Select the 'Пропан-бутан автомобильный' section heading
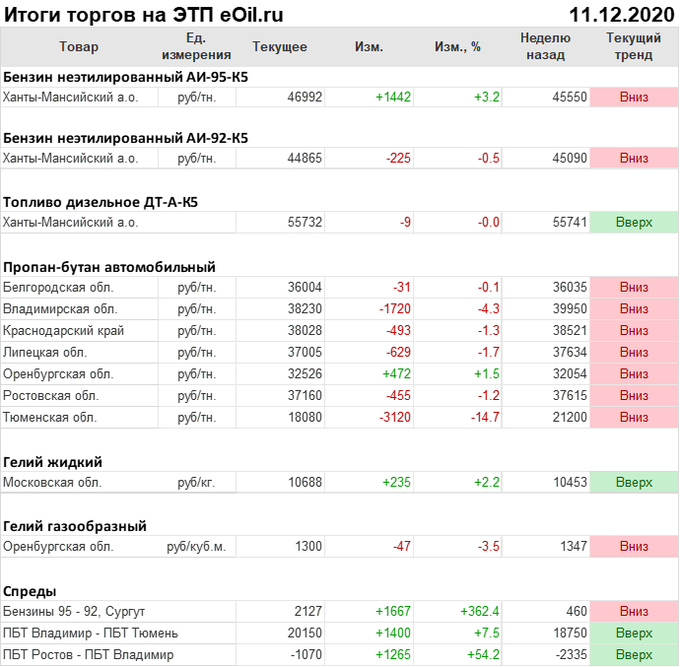This screenshot has width=680, height=667. click(109, 266)
